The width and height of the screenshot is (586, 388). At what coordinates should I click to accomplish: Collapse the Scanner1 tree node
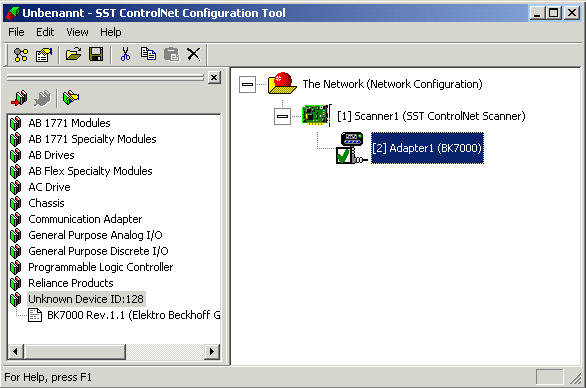[x=282, y=116]
